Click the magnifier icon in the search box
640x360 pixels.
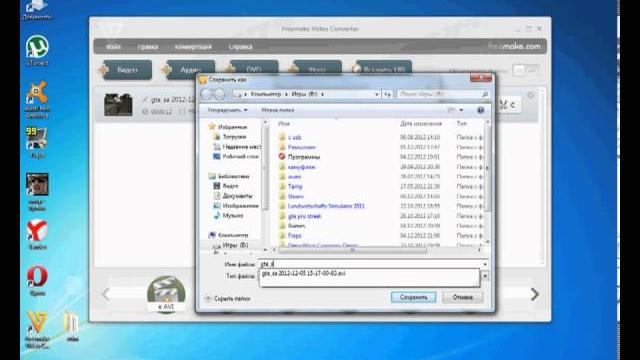485,94
